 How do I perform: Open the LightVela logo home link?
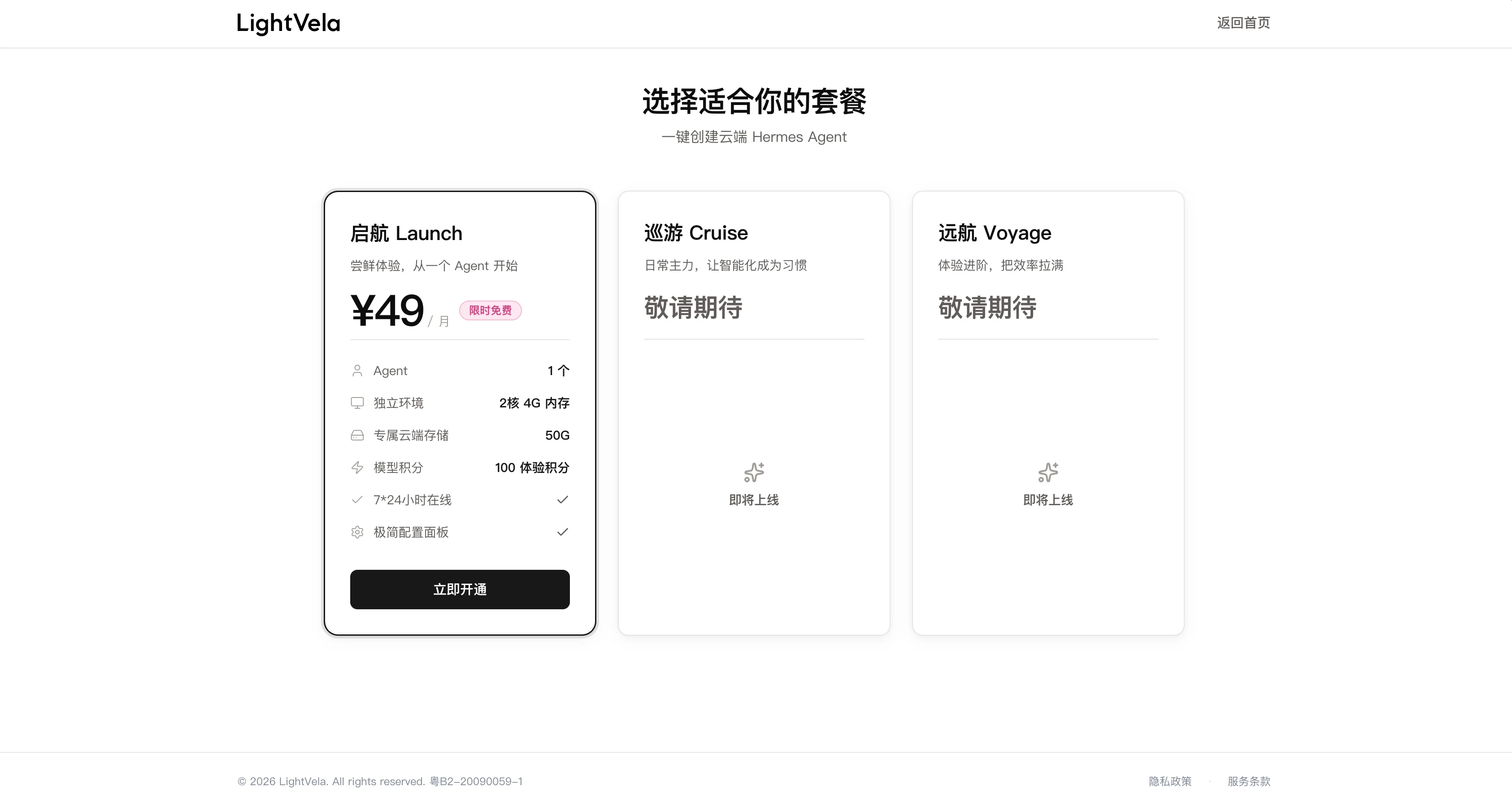288,23
